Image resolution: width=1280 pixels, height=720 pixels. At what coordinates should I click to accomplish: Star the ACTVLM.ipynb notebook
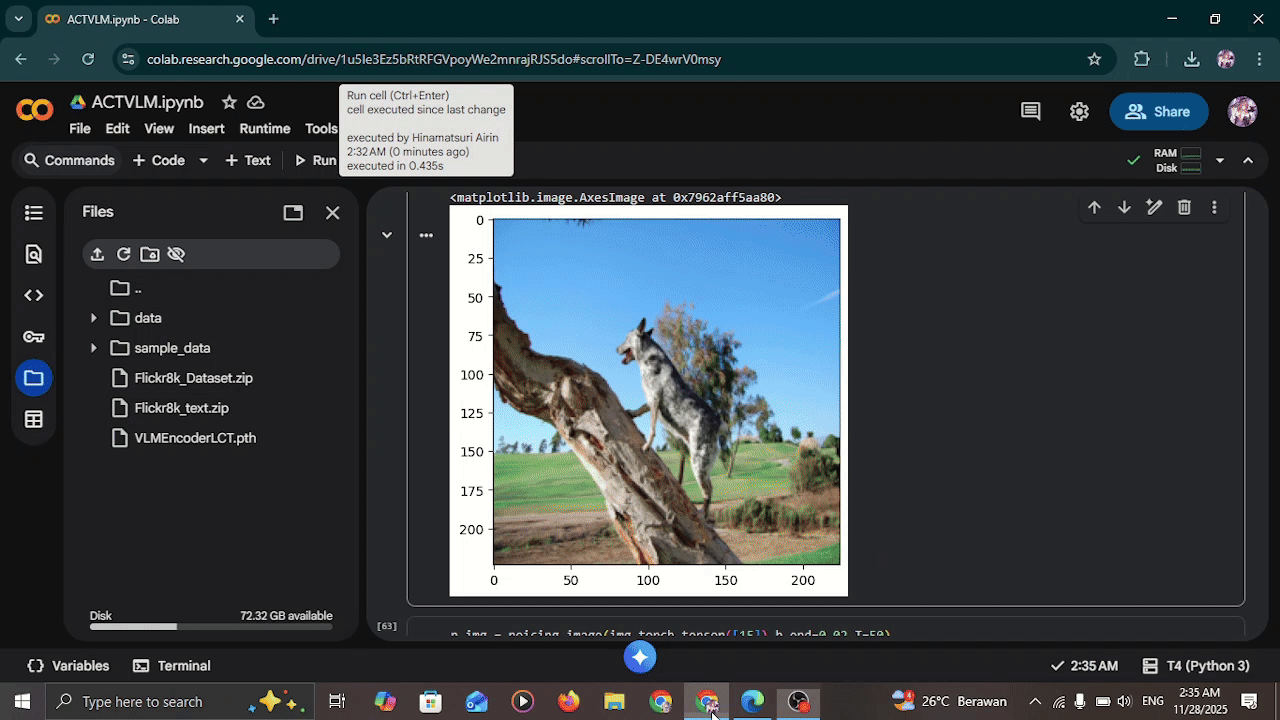[x=229, y=102]
